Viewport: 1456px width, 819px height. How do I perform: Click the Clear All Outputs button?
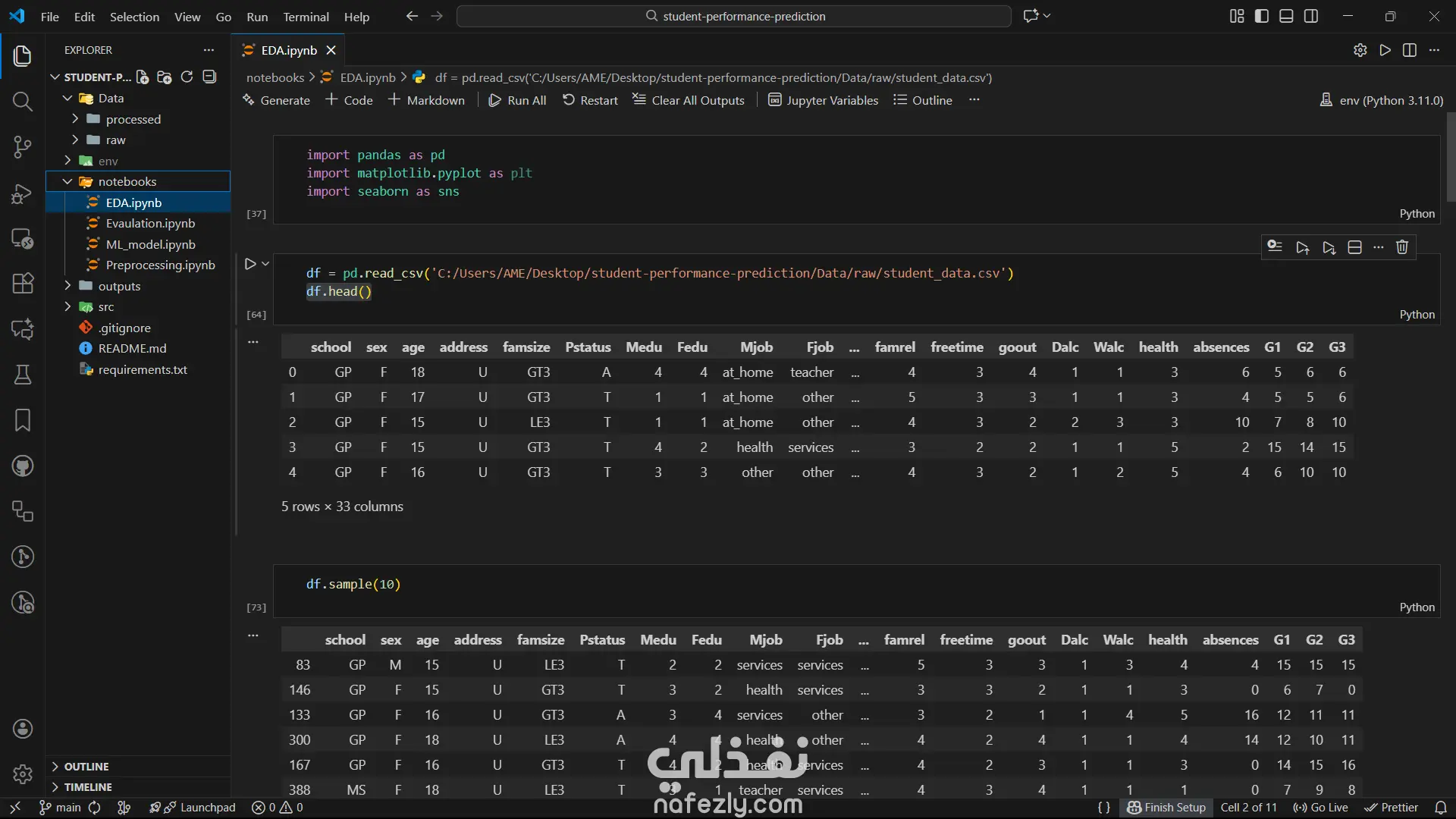689,100
